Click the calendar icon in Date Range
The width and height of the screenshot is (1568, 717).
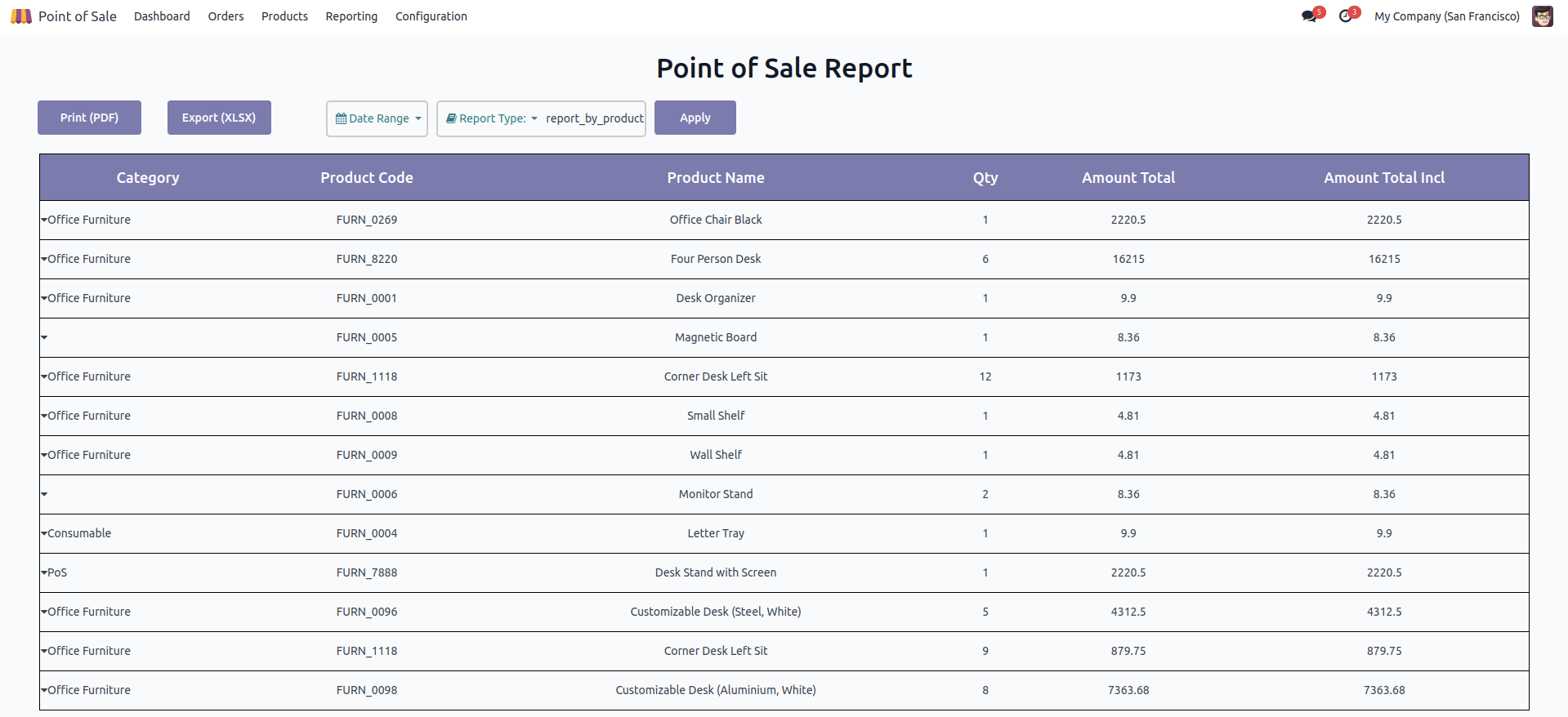[x=341, y=118]
